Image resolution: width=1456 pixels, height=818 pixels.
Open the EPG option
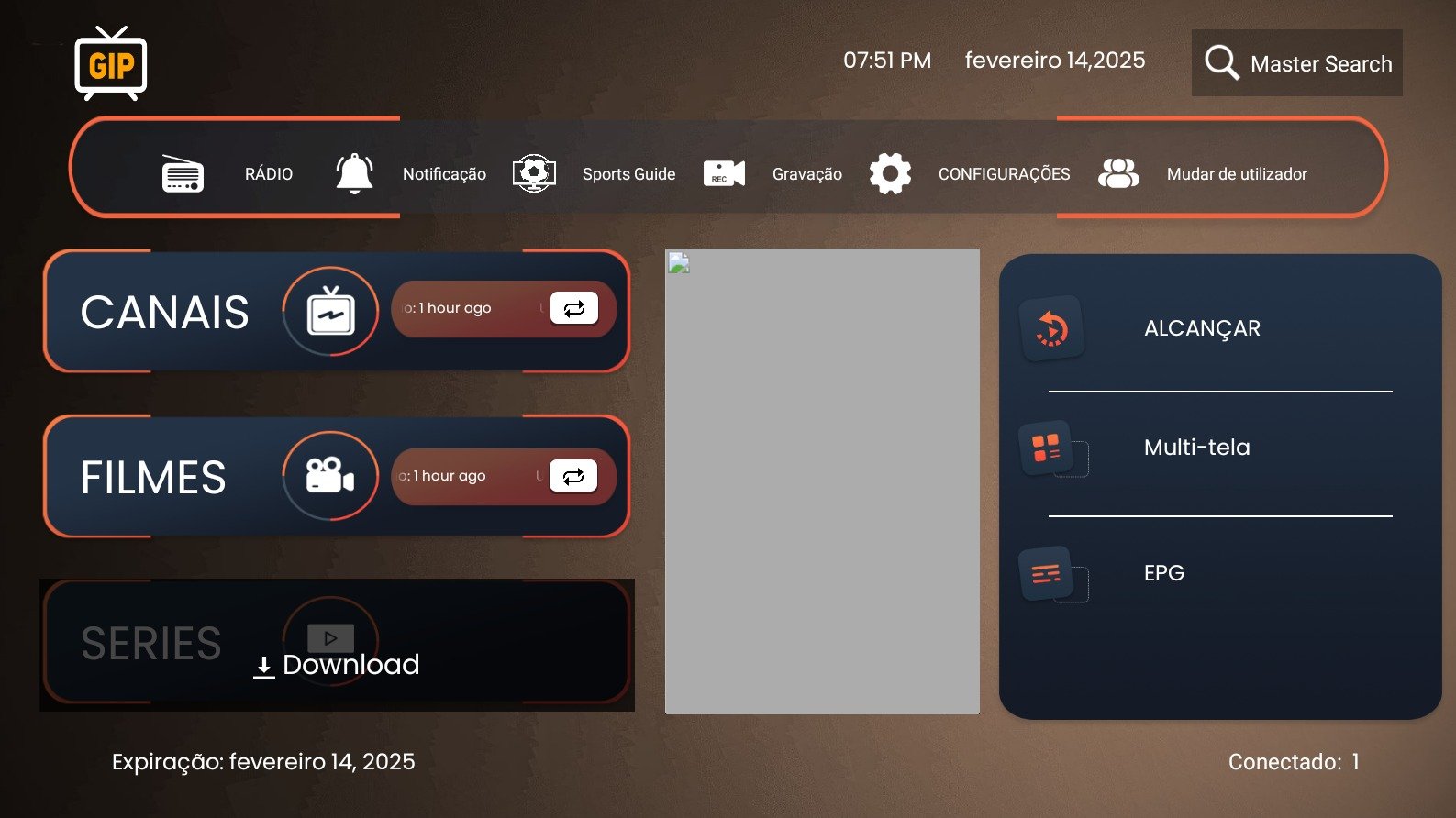[x=1164, y=573]
